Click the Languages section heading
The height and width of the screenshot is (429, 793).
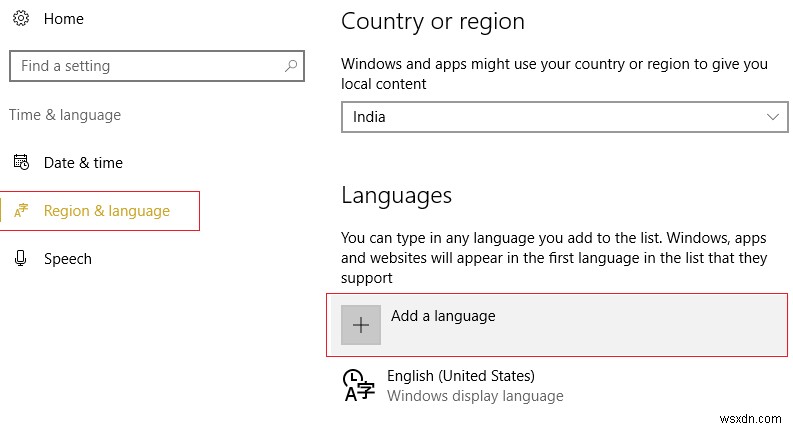(x=396, y=195)
